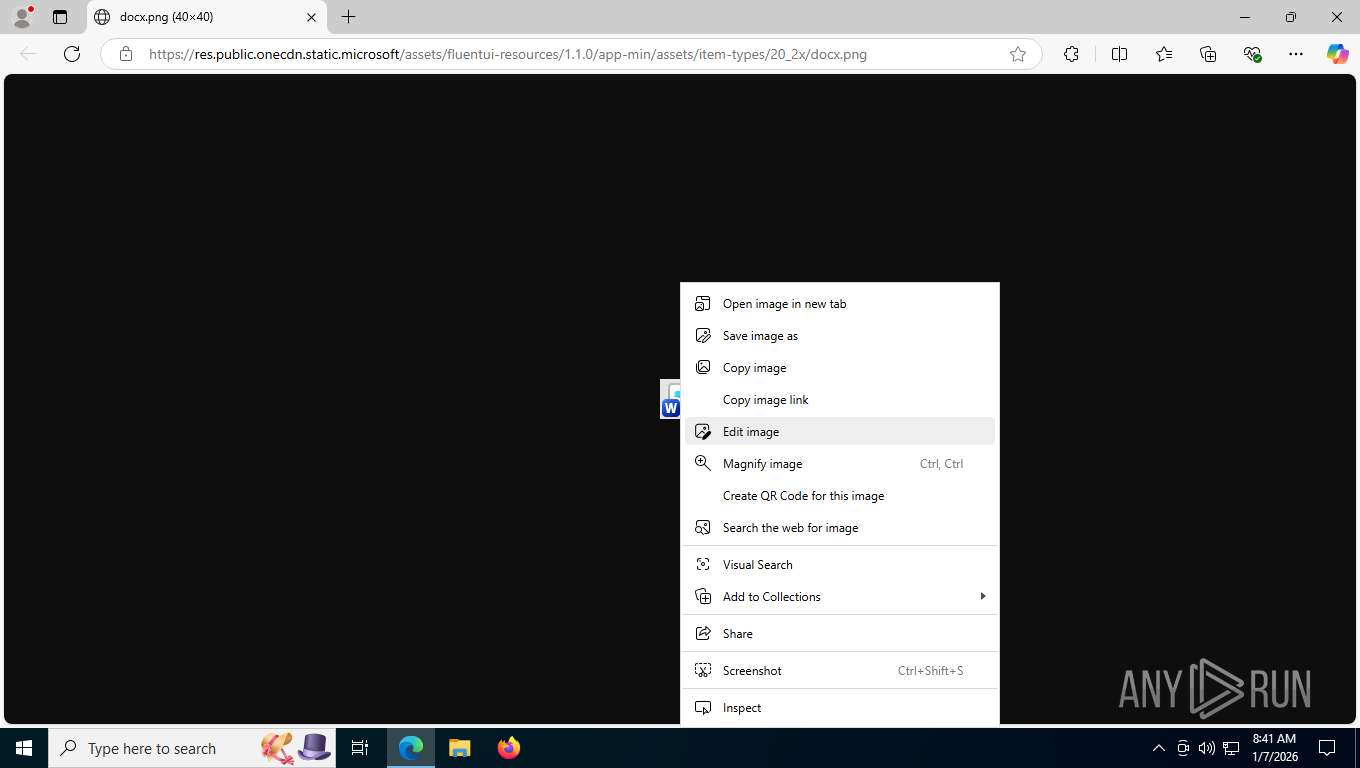The height and width of the screenshot is (768, 1360).
Task: Open Settings and more ellipsis menu
Action: click(x=1296, y=54)
